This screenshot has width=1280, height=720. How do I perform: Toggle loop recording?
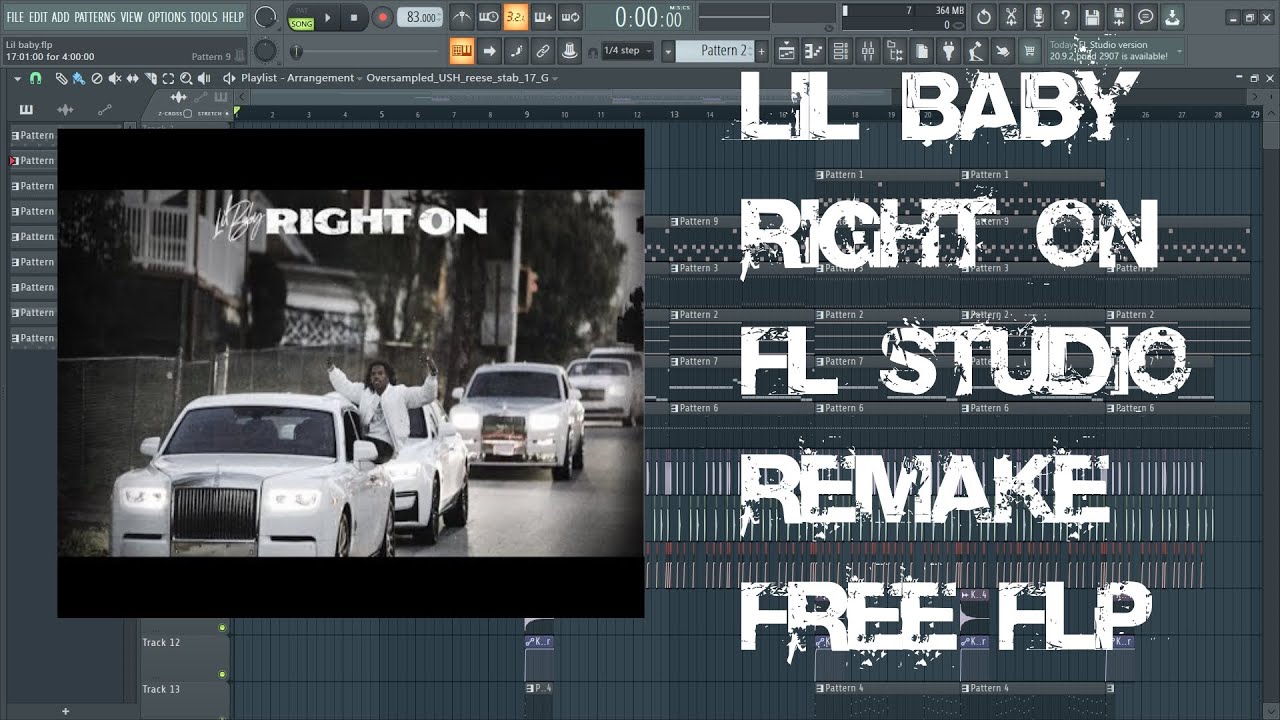570,17
